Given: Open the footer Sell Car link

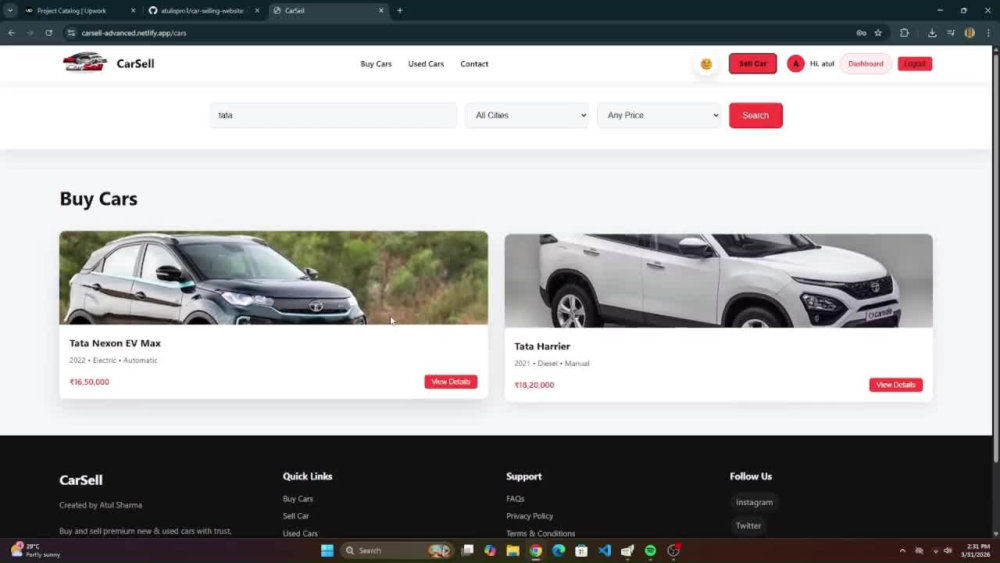Looking at the screenshot, I should click(x=295, y=516).
